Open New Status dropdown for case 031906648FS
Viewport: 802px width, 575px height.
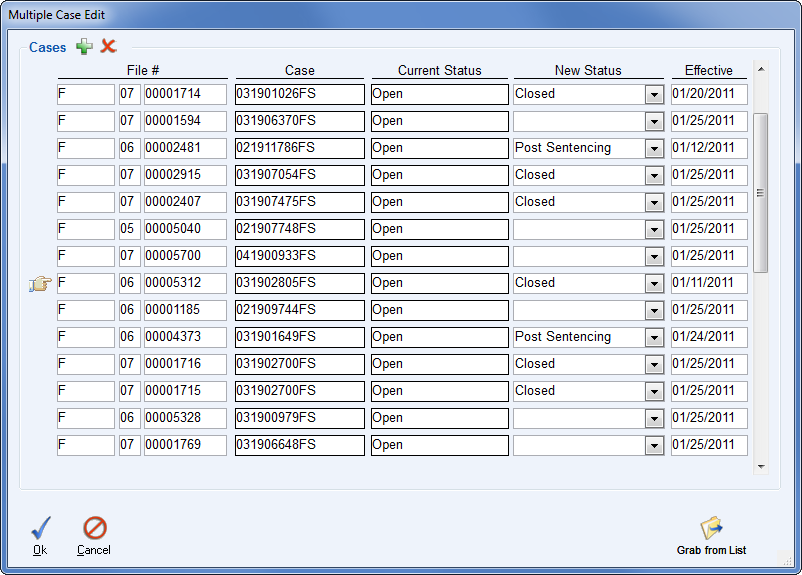click(654, 446)
